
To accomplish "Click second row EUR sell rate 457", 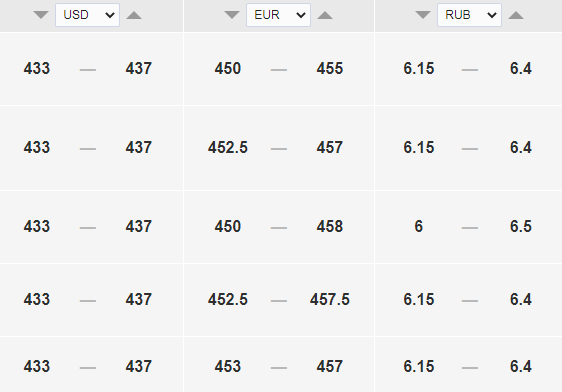I will (330, 148).
